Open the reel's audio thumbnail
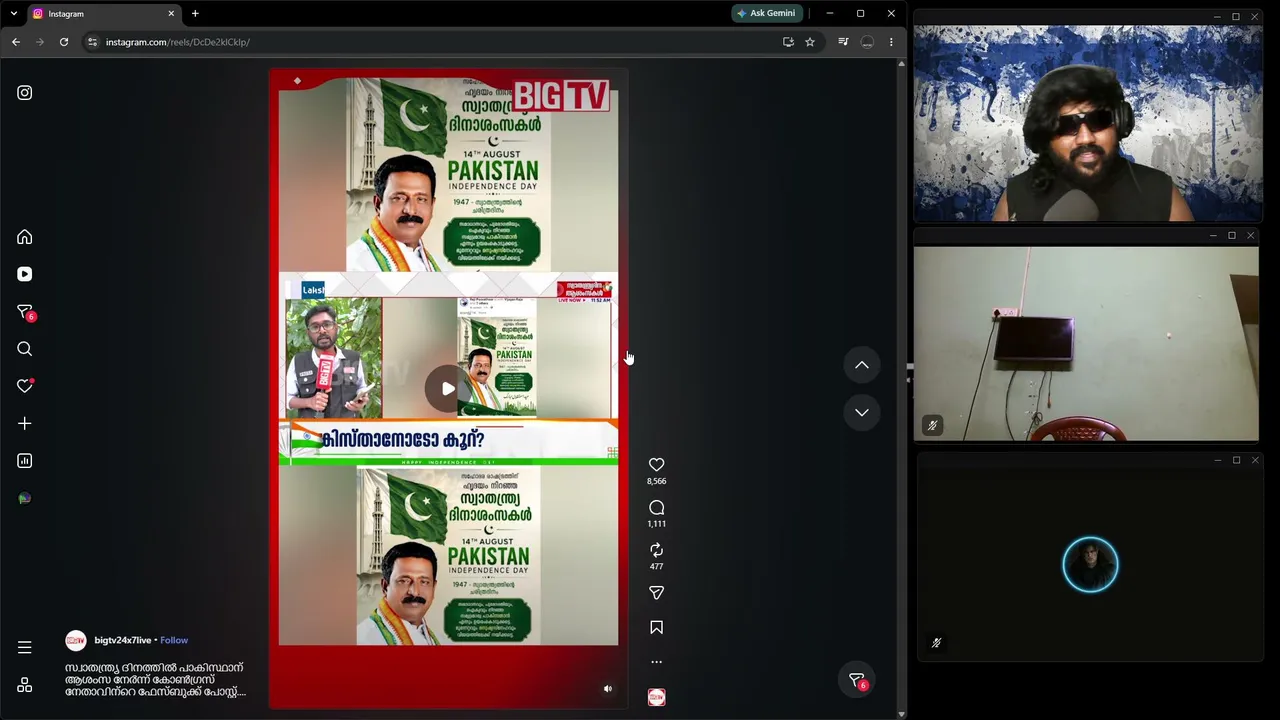Viewport: 1280px width, 720px height. (x=656, y=697)
